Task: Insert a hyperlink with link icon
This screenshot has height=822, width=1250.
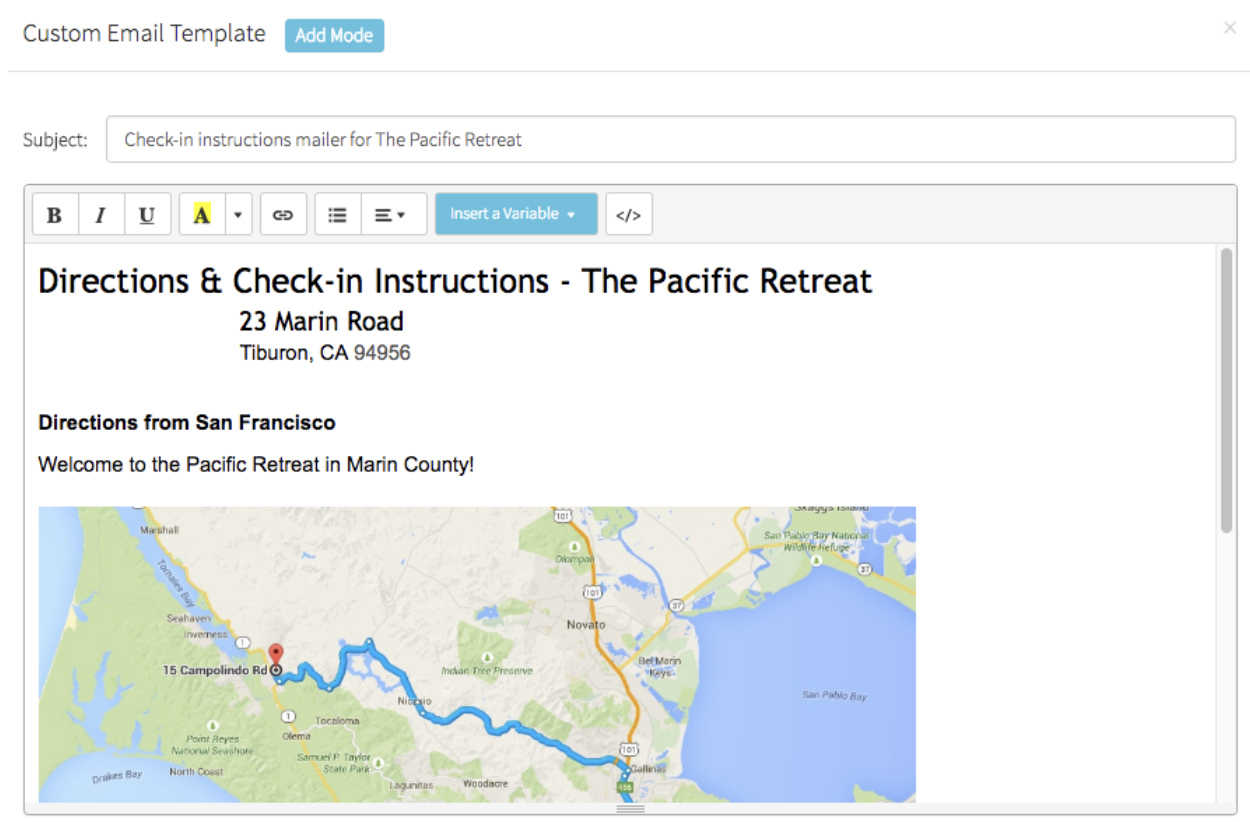Action: tap(283, 215)
